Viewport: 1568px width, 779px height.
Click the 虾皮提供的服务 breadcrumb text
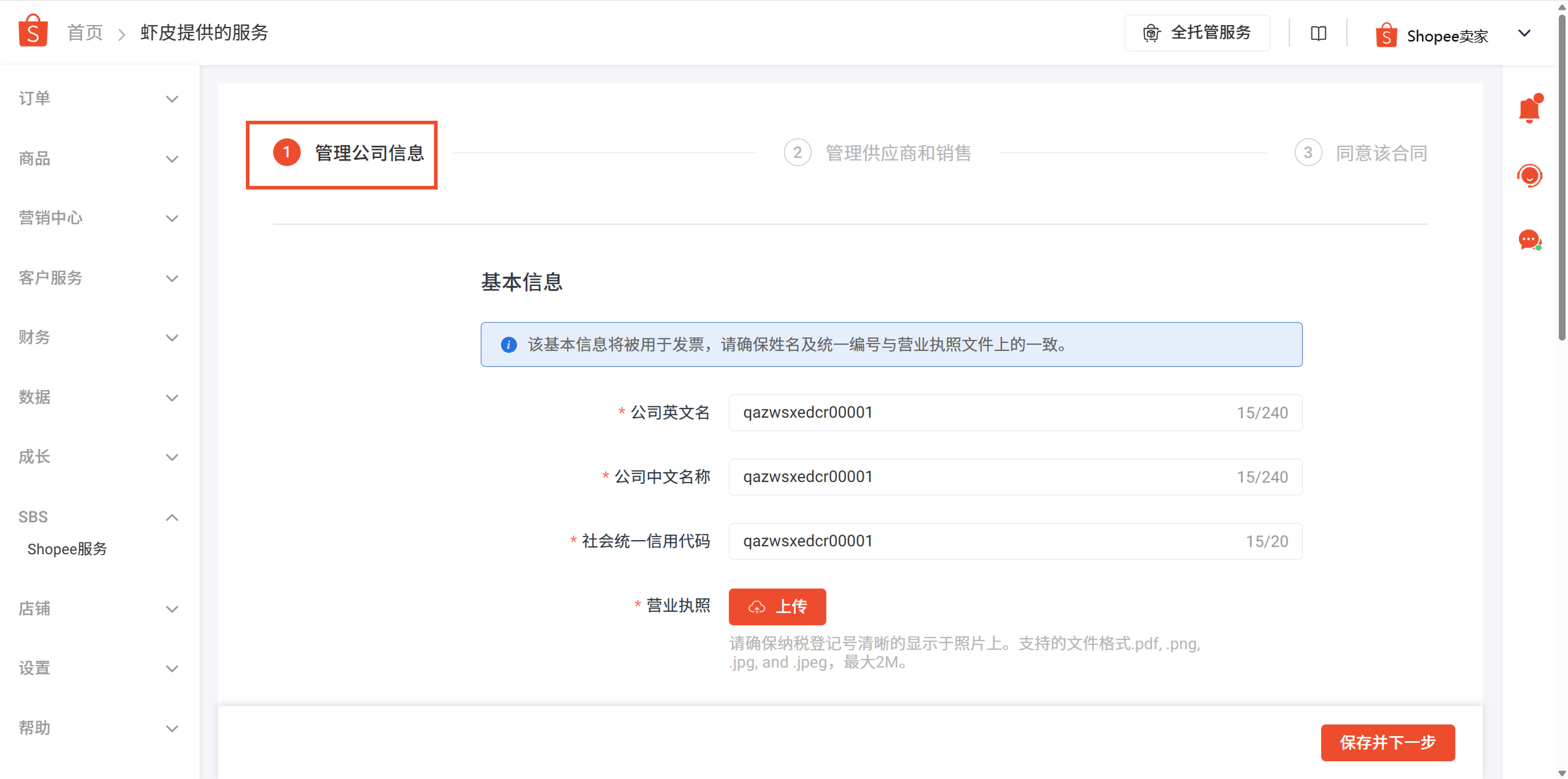(204, 33)
